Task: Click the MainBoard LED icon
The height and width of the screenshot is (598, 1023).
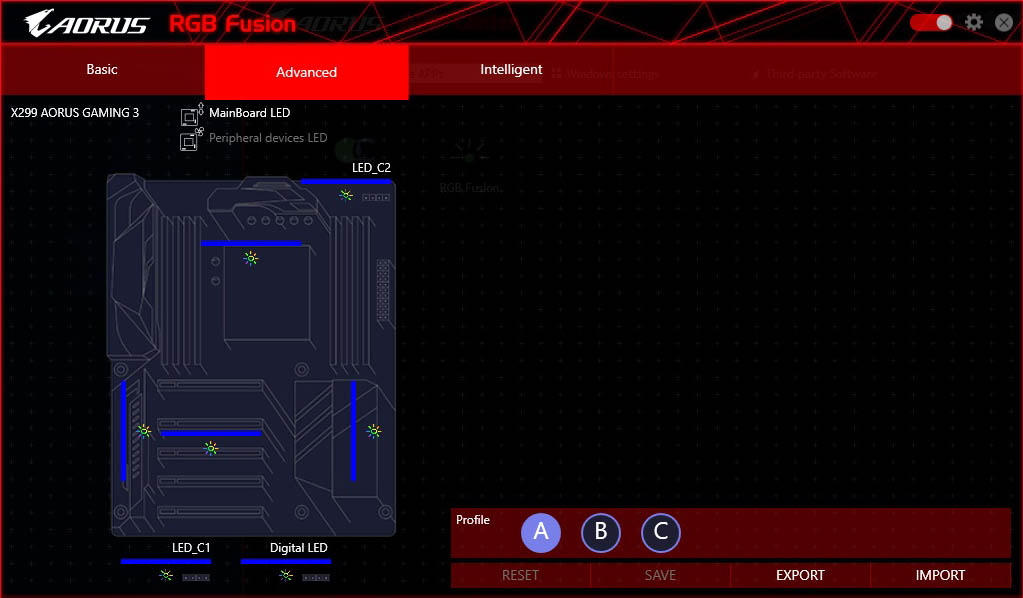Action: click(191, 114)
